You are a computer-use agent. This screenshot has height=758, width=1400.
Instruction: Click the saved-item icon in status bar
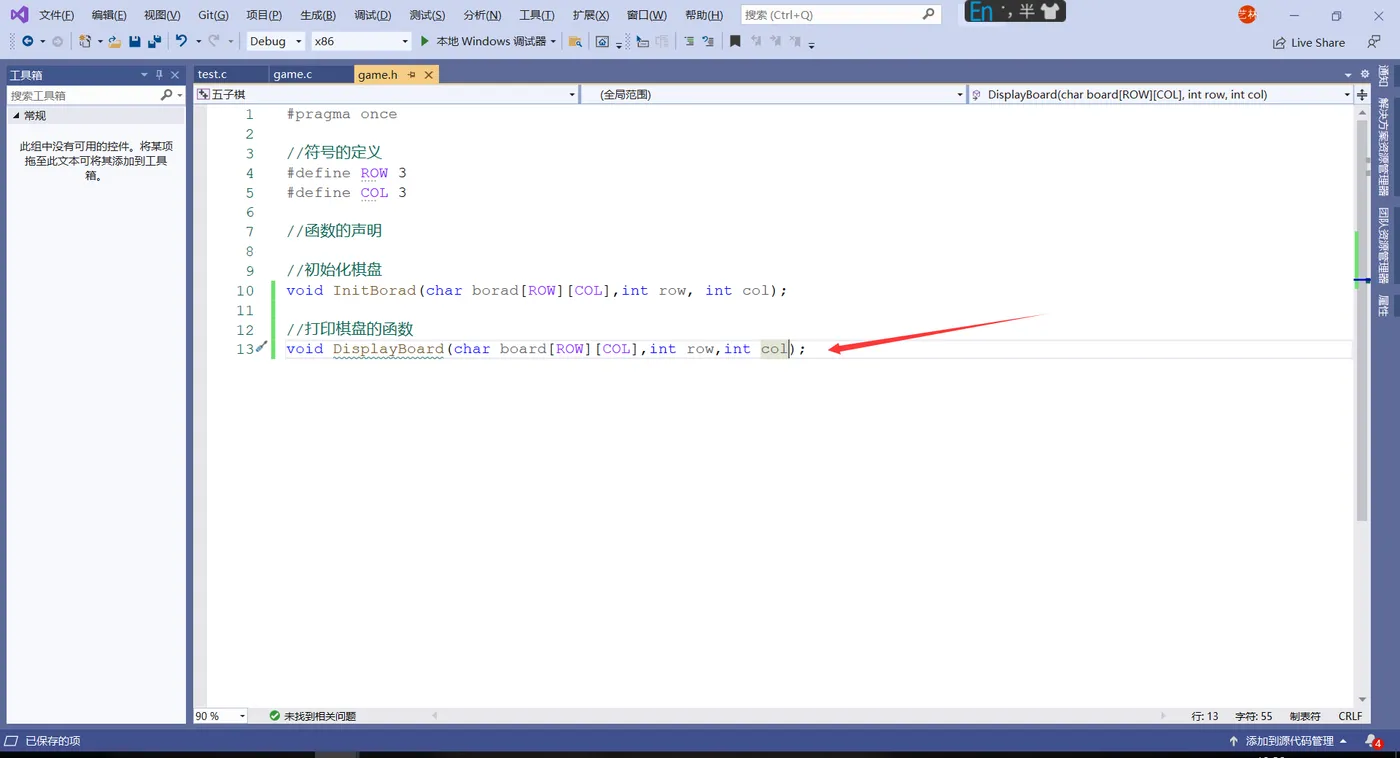pos(11,741)
